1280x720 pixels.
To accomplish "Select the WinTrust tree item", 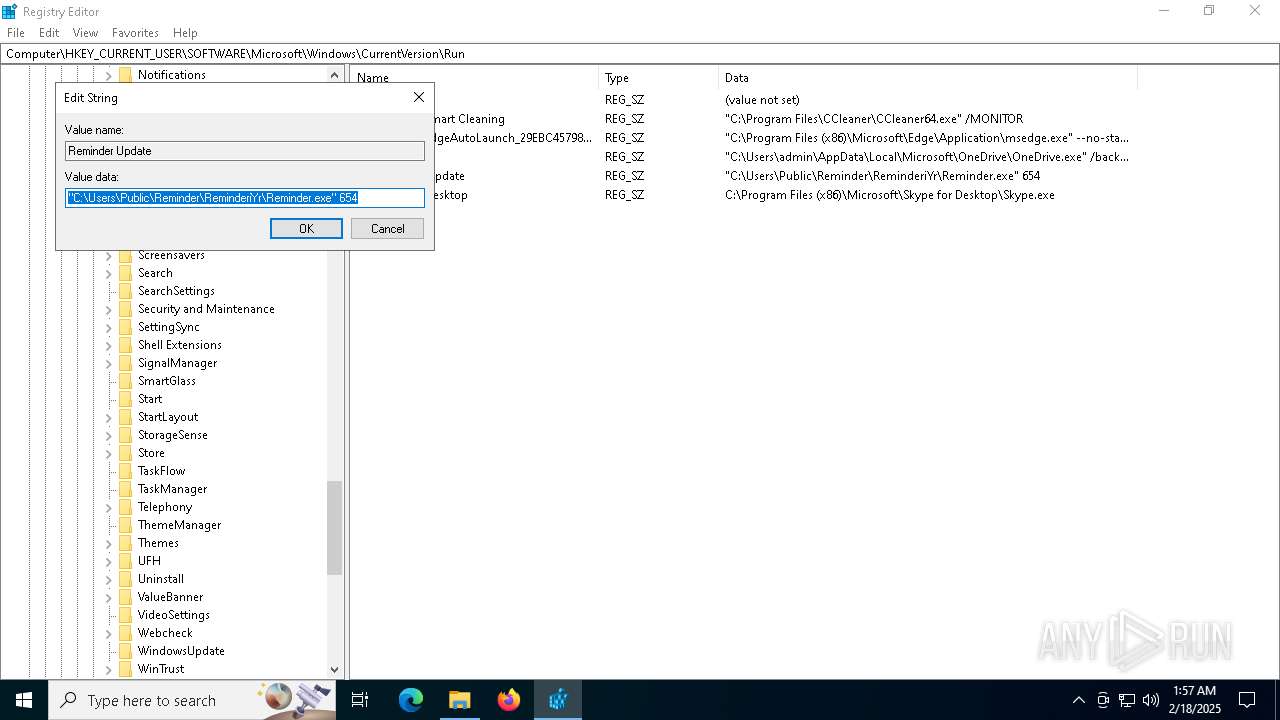I will [x=161, y=669].
